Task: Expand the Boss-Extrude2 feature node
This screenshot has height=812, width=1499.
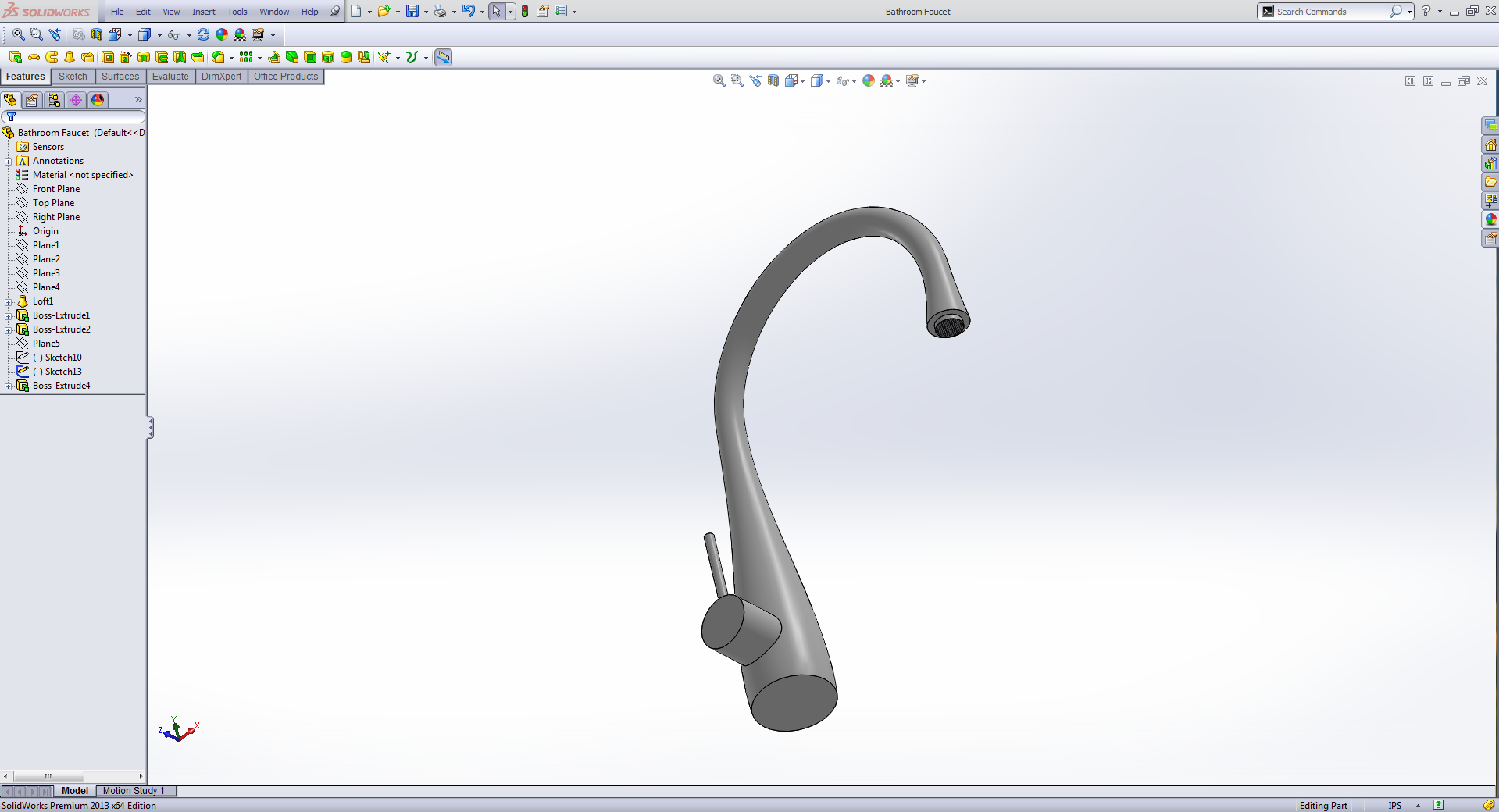Action: point(9,330)
